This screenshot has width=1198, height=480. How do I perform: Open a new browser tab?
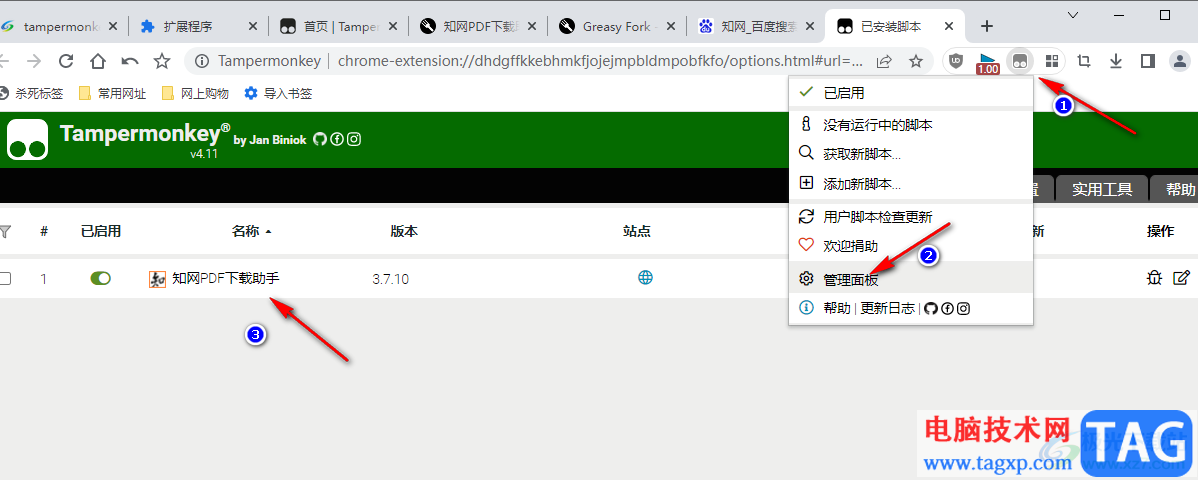click(x=986, y=27)
